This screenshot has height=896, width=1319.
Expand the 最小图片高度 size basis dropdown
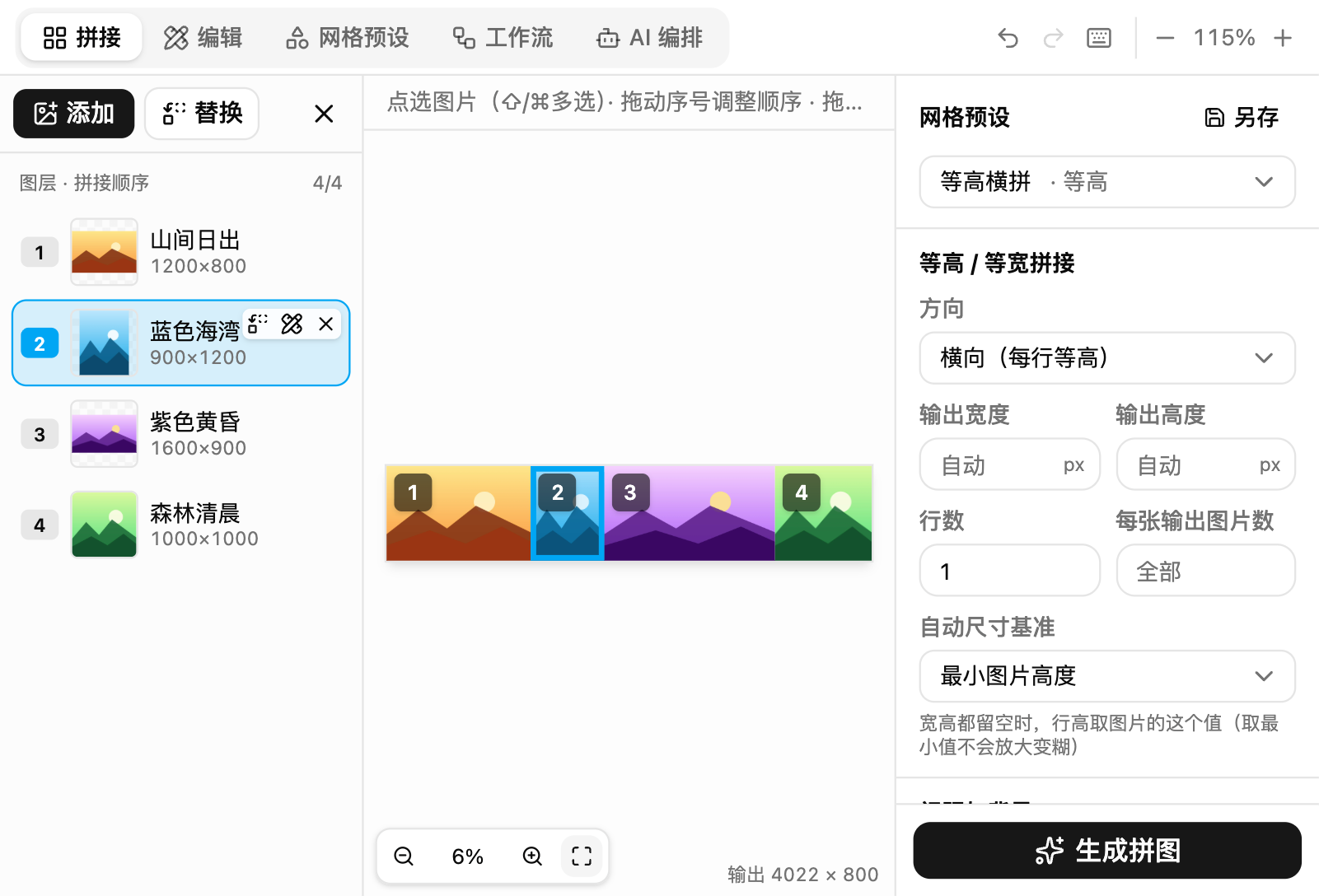click(x=1107, y=676)
